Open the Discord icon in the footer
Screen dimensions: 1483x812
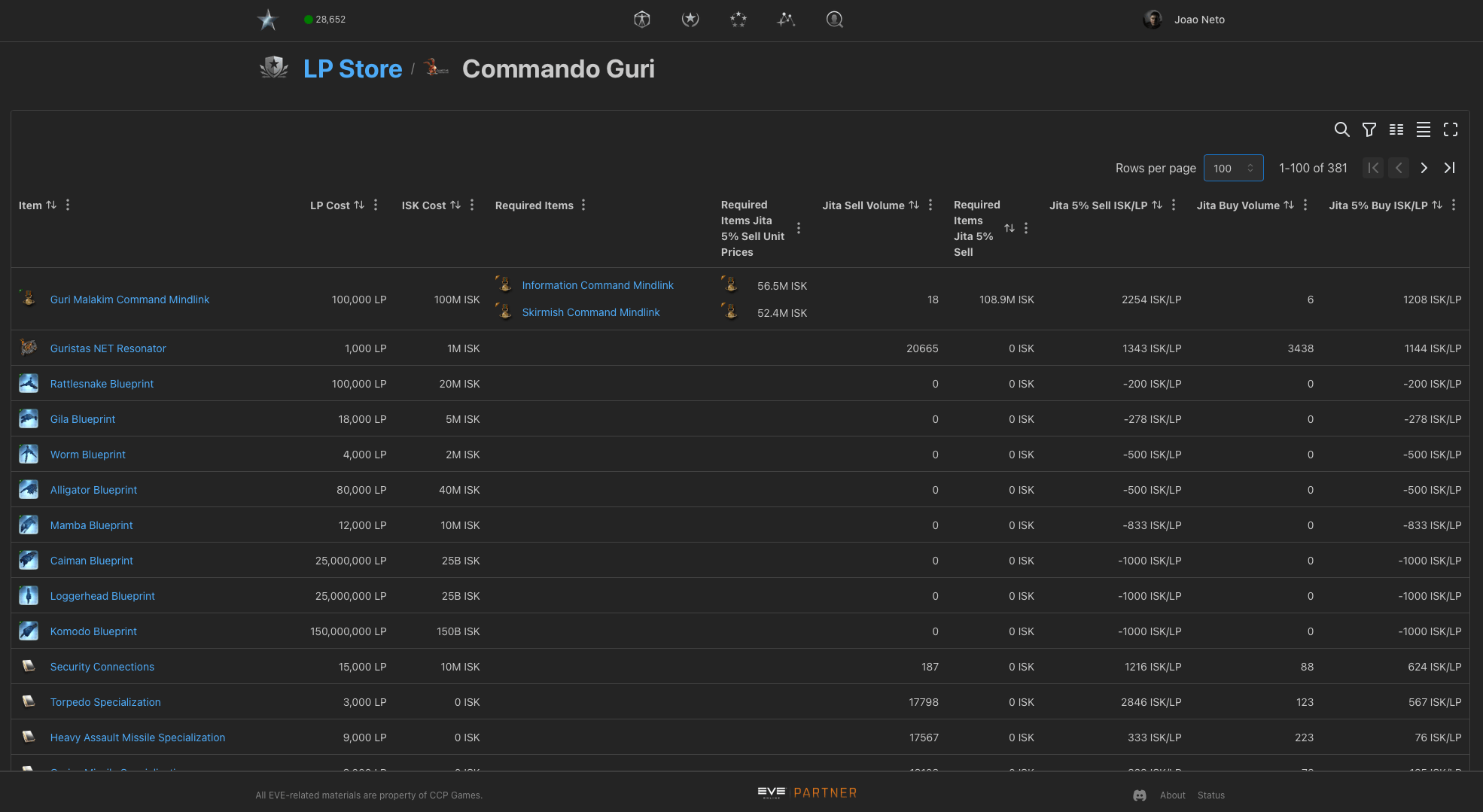(1140, 795)
